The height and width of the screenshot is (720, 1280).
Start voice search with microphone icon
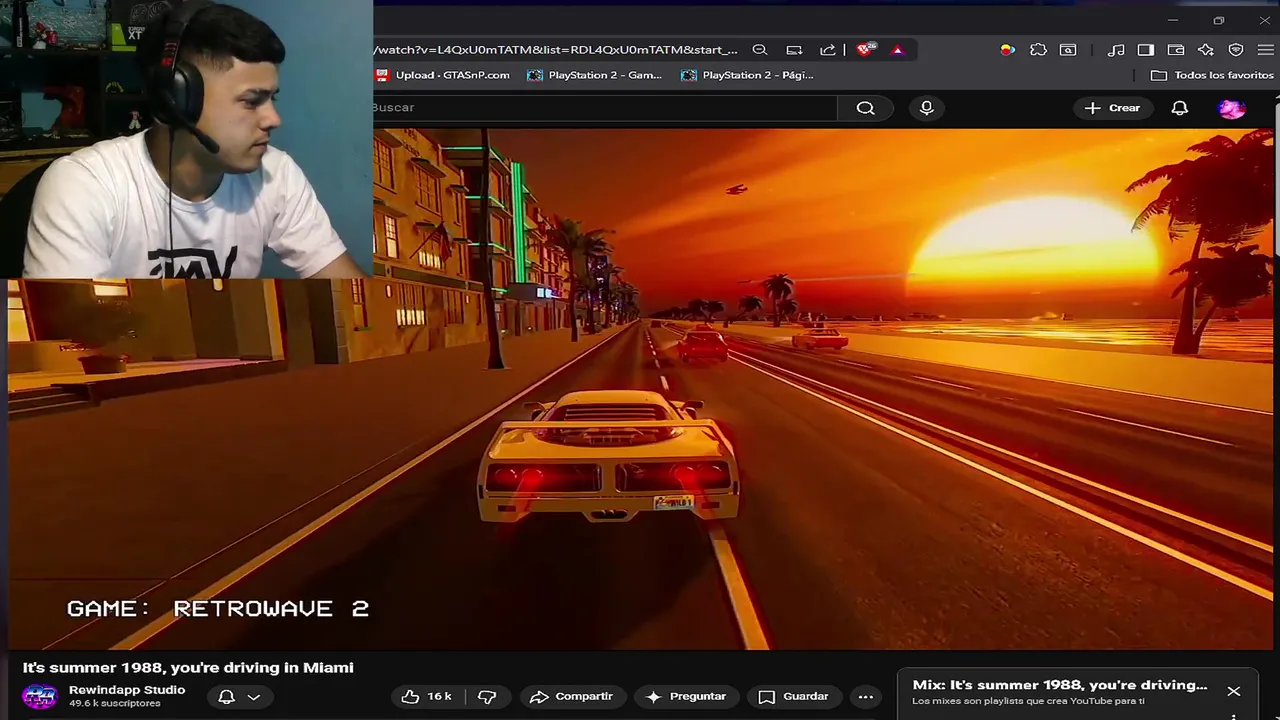927,108
